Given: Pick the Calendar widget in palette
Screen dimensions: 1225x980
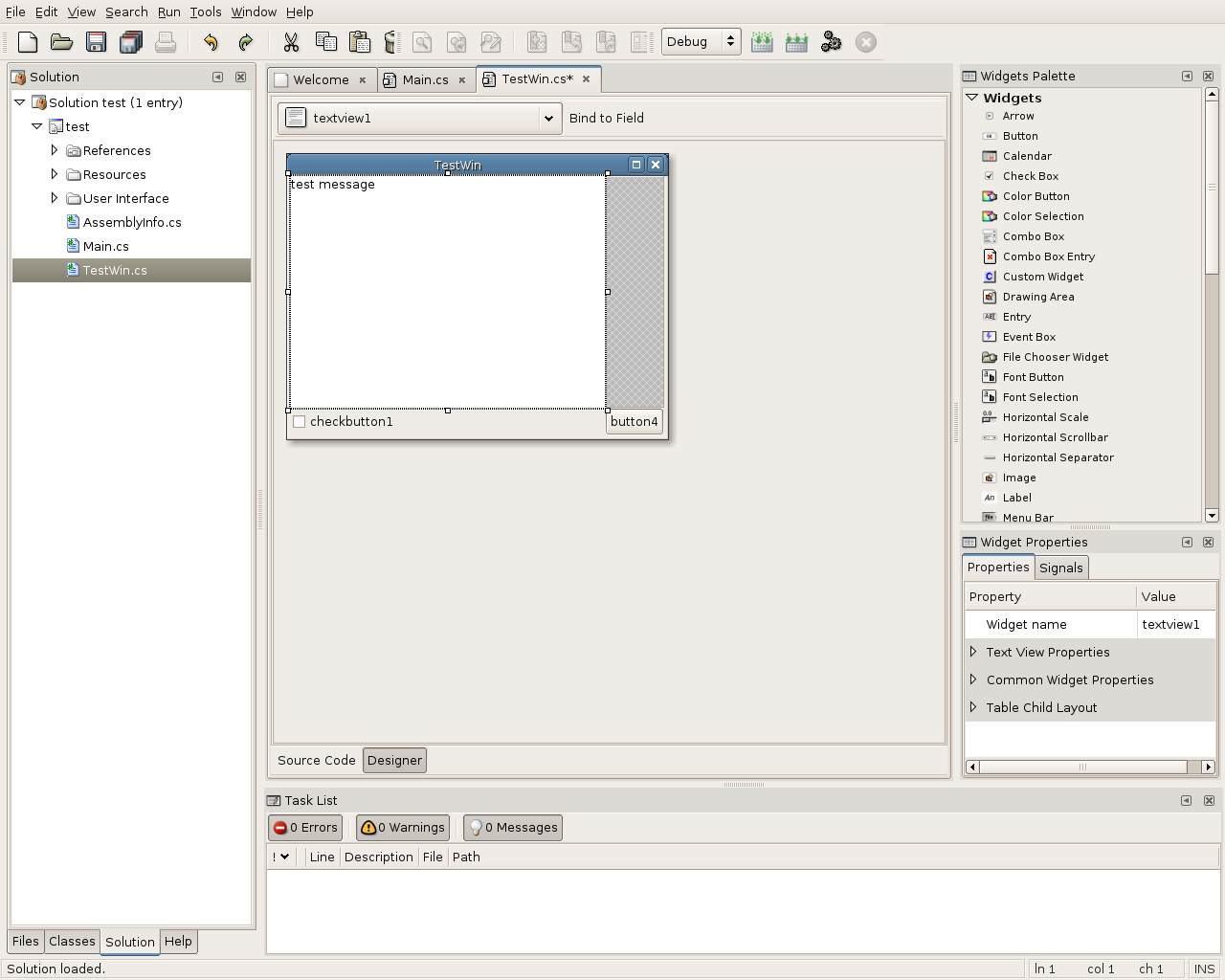Looking at the screenshot, I should pyautogui.click(x=1027, y=156).
